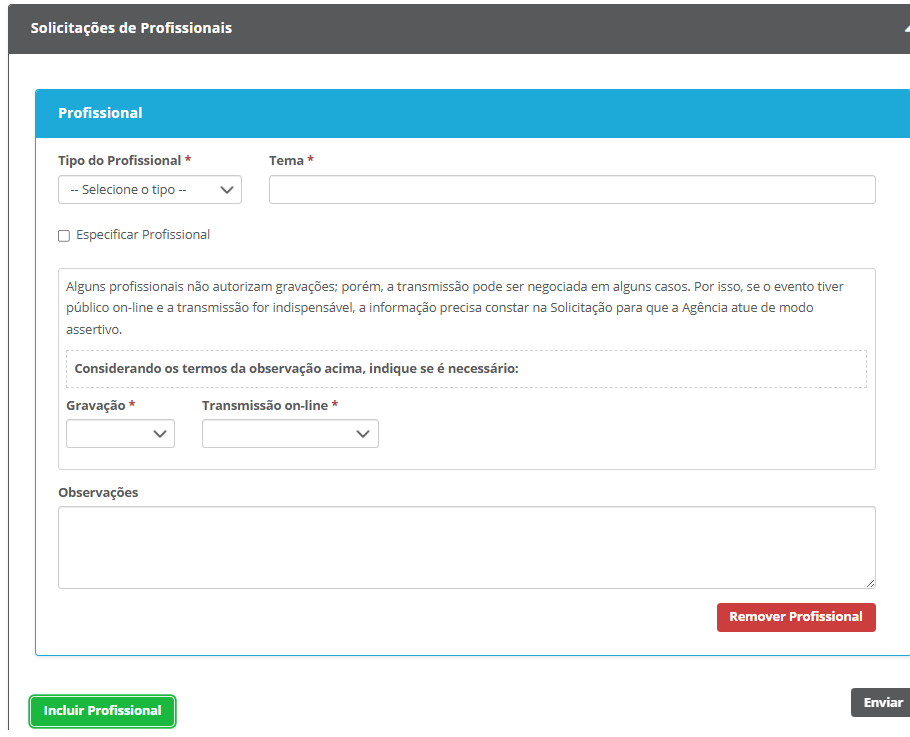Expand the Gravação dropdown

[120, 433]
